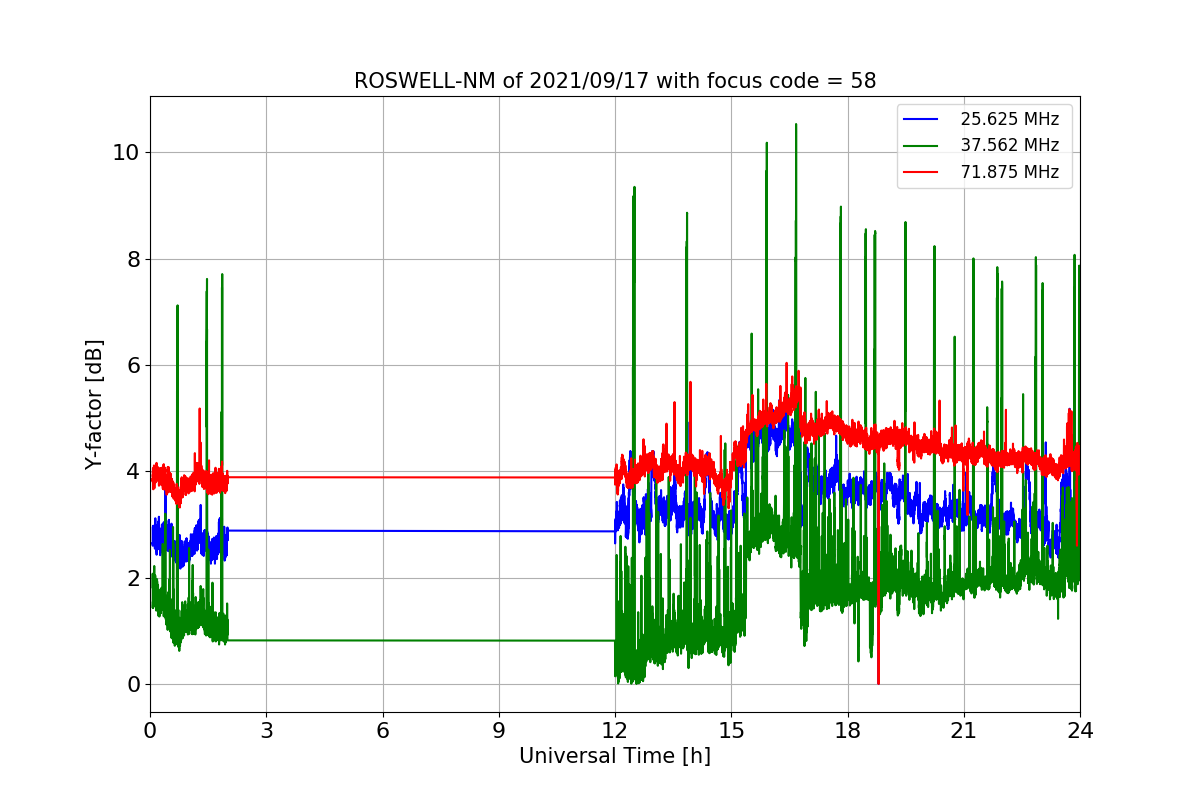The height and width of the screenshot is (800, 1200).
Task: Select x-axis tick label 9
Action: click(x=499, y=730)
